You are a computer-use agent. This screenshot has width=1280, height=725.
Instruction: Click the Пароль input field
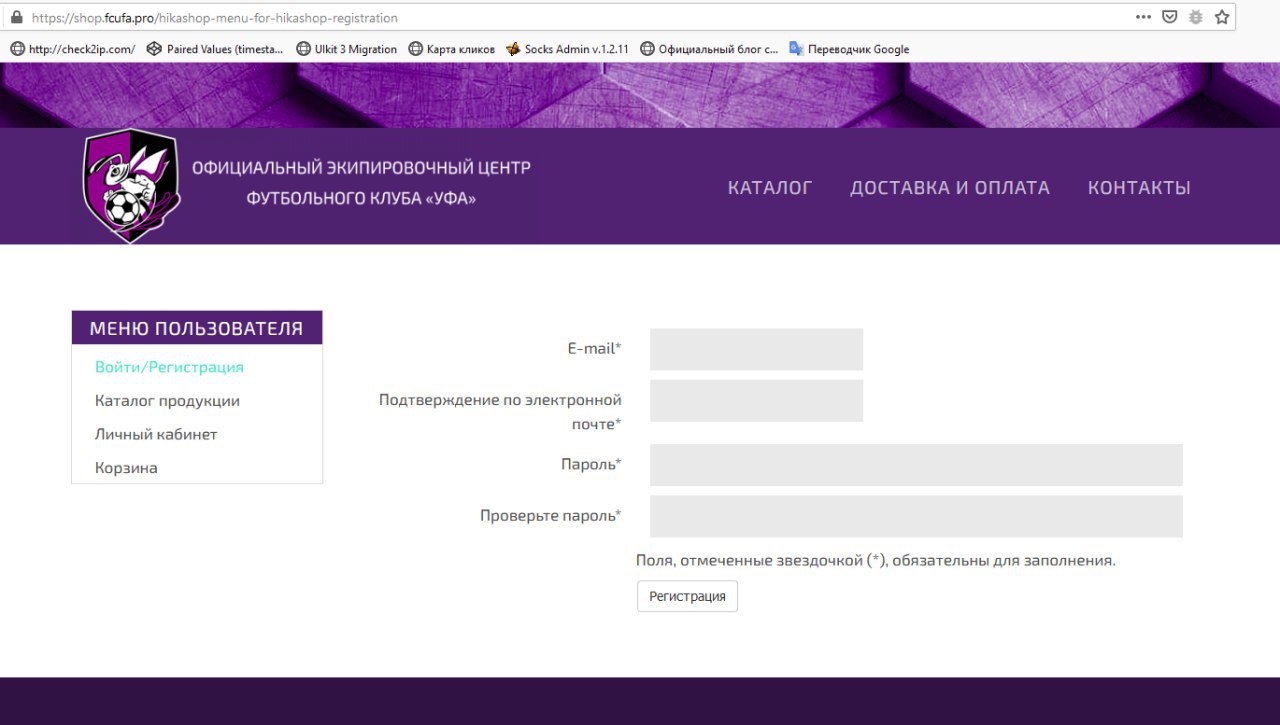pyautogui.click(x=916, y=465)
